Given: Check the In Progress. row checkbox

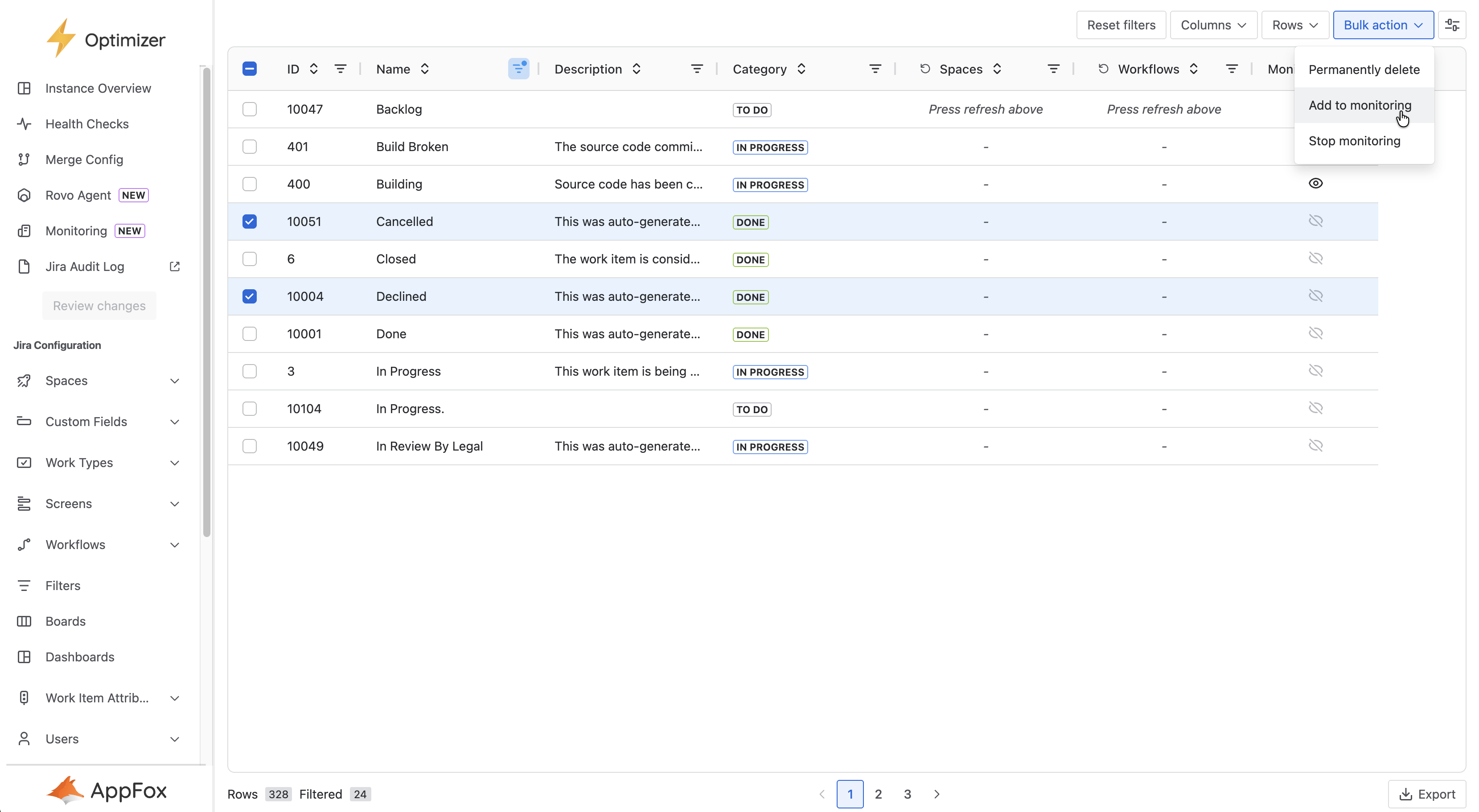Looking at the screenshot, I should point(249,409).
